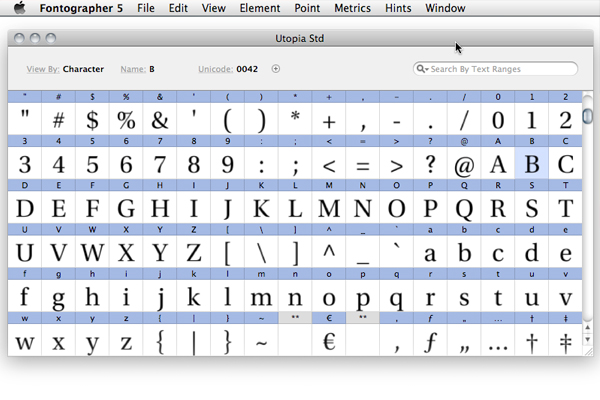Select the florin ƒ glyph cell
Viewport: 600px width, 400px height.
430,342
